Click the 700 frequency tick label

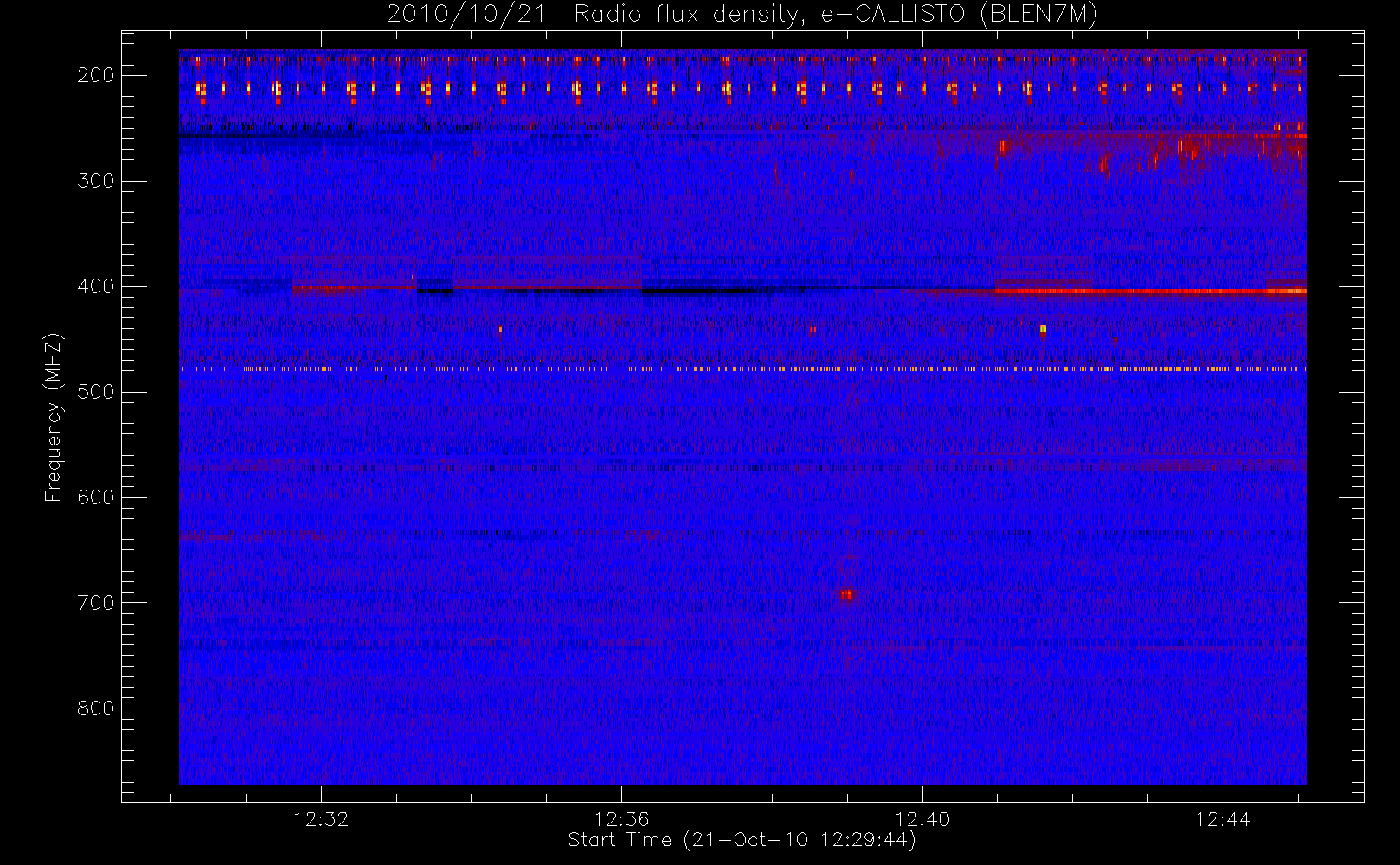96,603
